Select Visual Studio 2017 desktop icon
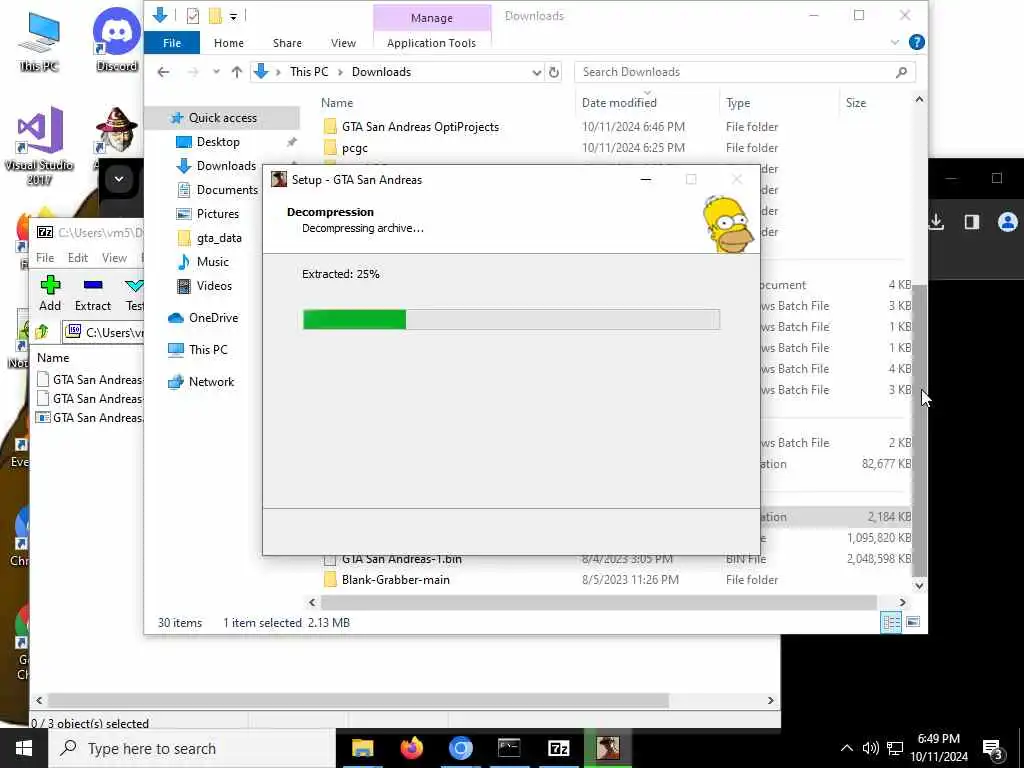The width and height of the screenshot is (1024, 768). (39, 145)
